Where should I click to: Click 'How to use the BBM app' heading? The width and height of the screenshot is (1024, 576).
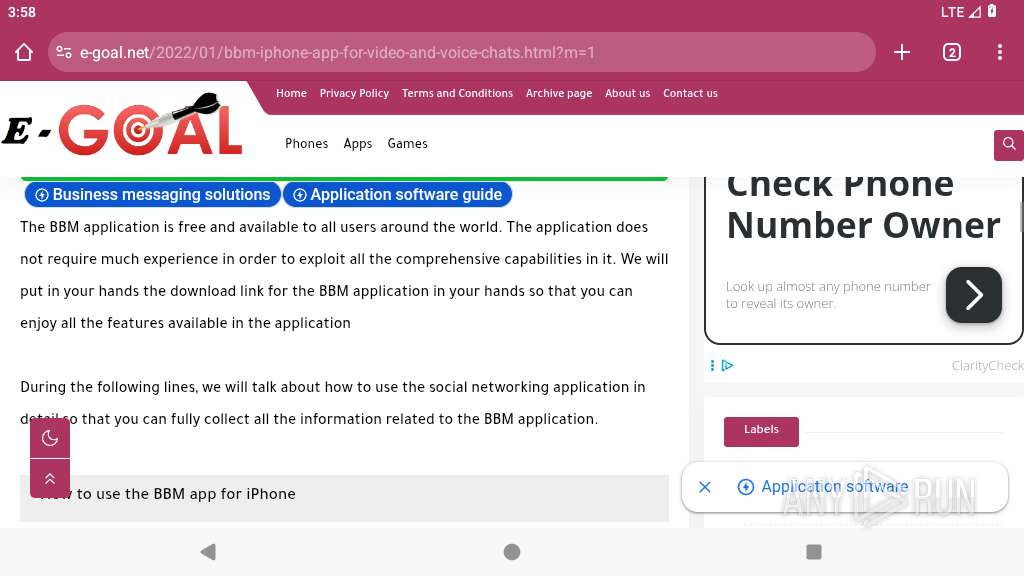coord(168,494)
